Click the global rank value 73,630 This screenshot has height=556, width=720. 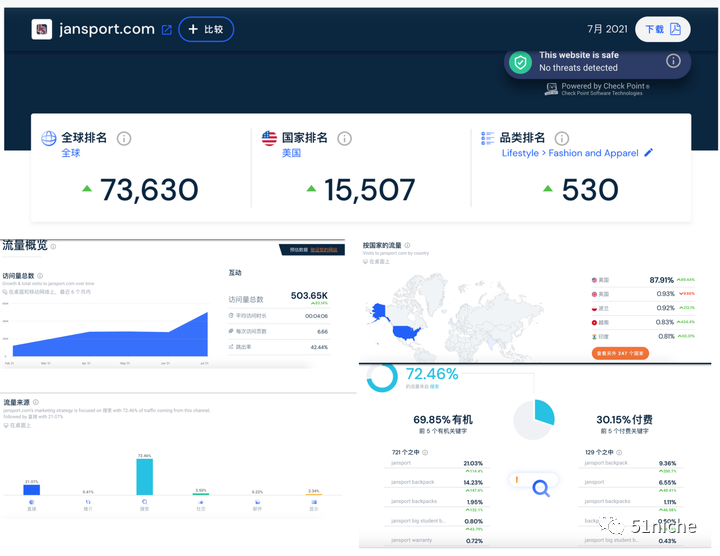tap(149, 190)
